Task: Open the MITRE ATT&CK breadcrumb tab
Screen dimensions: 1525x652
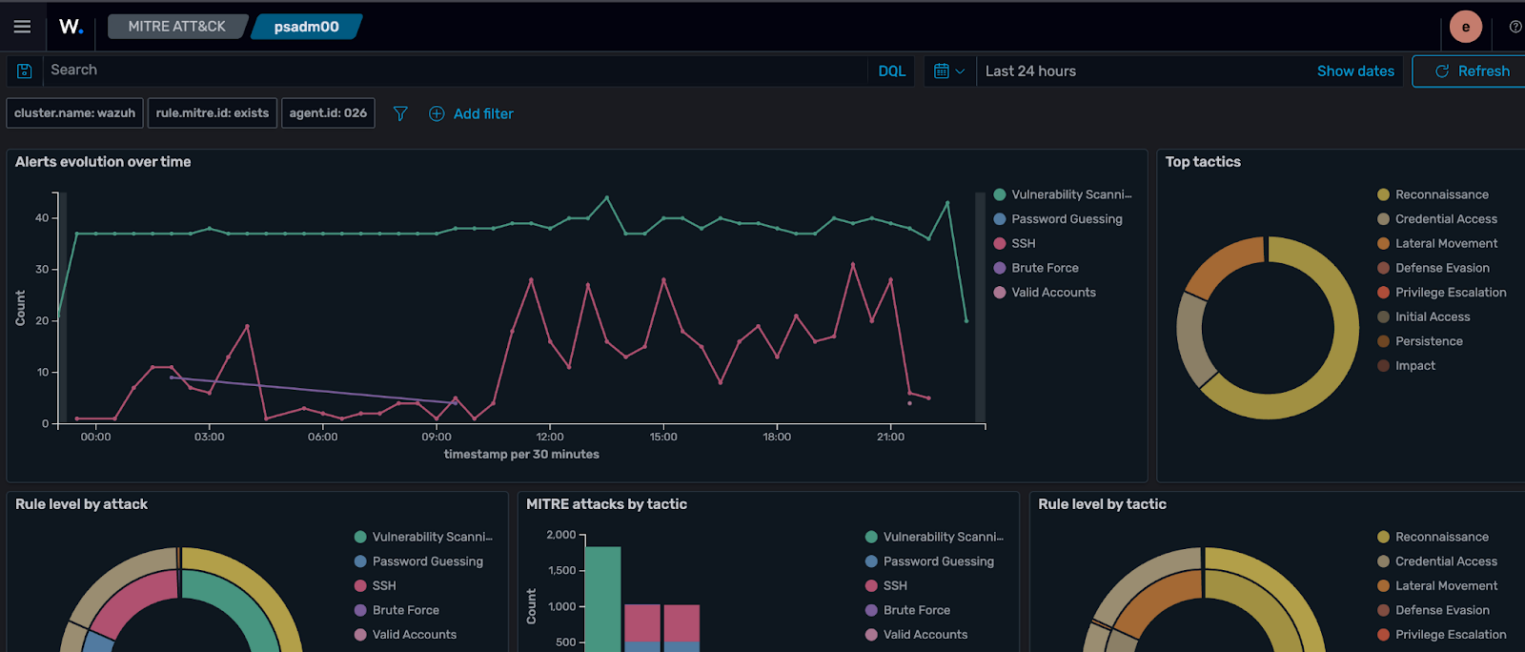Action: click(x=177, y=27)
